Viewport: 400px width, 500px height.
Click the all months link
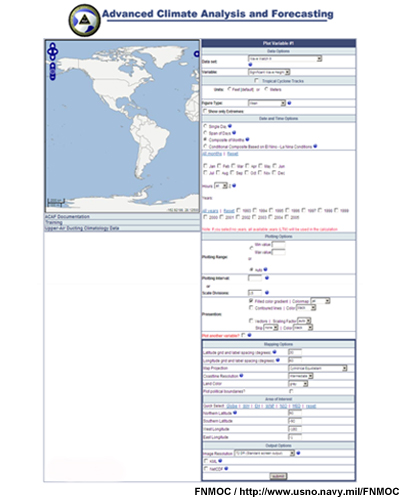click(x=212, y=154)
